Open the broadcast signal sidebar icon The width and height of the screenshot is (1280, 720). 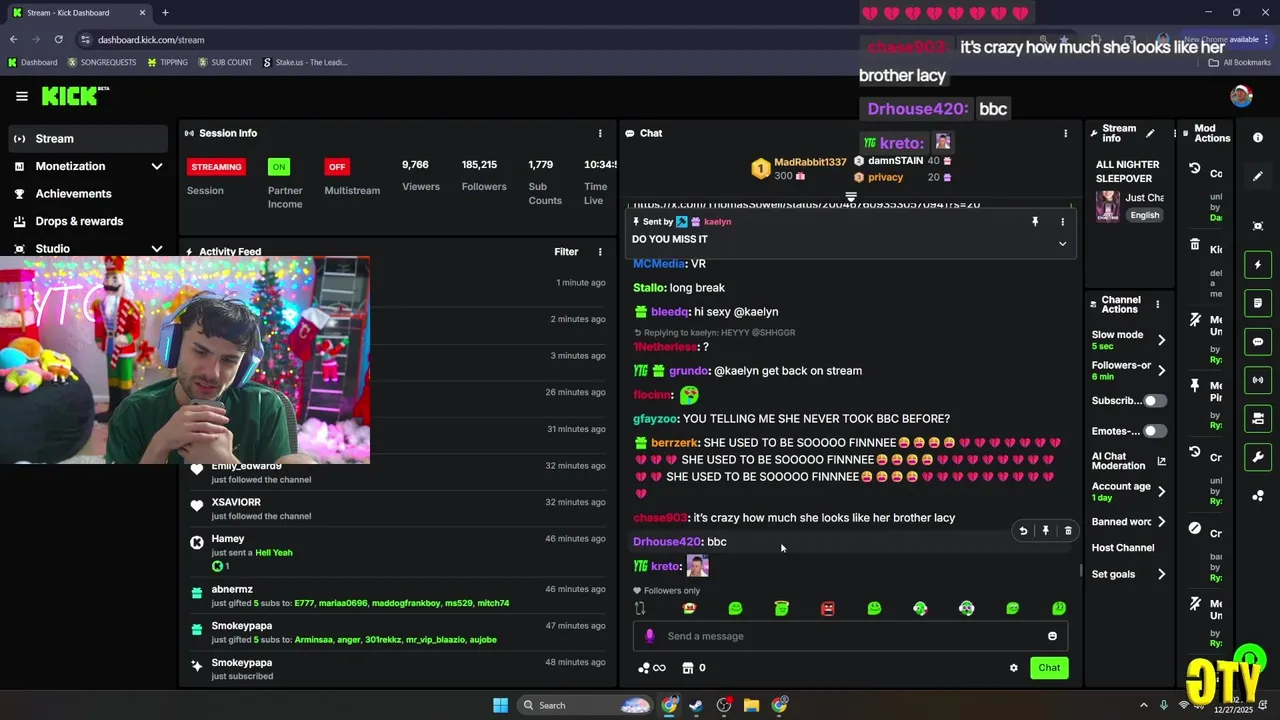[1258, 380]
